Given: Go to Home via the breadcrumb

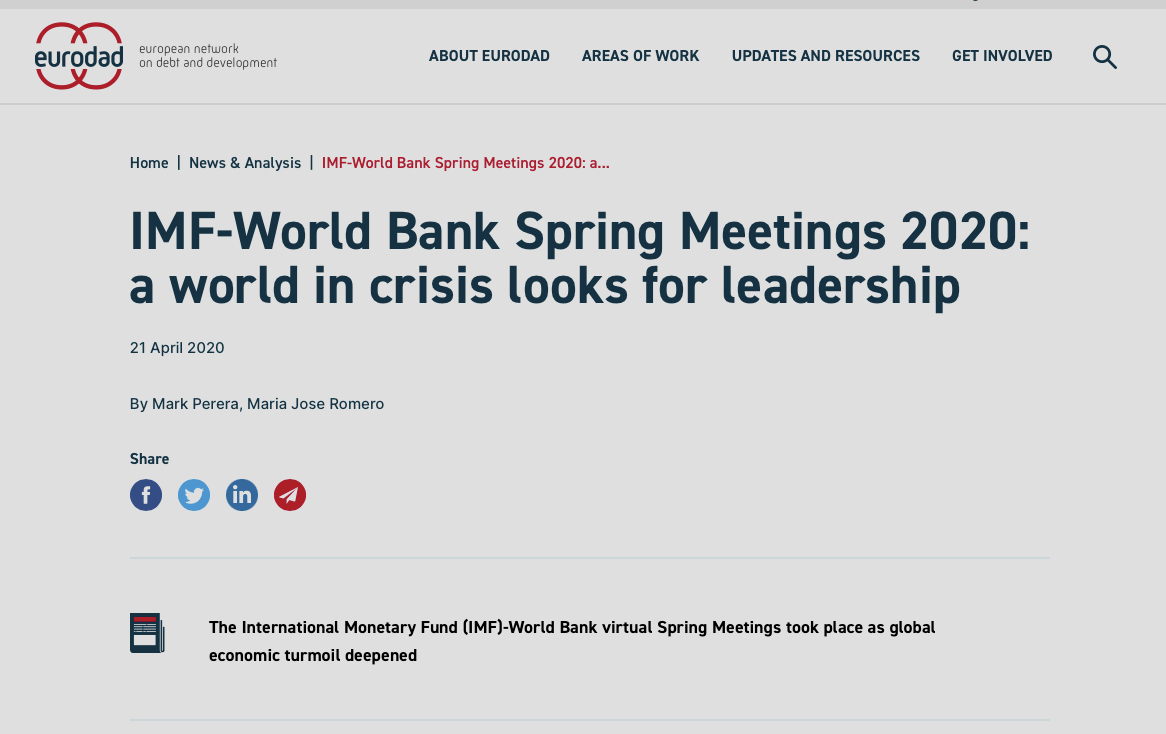Looking at the screenshot, I should pos(149,163).
